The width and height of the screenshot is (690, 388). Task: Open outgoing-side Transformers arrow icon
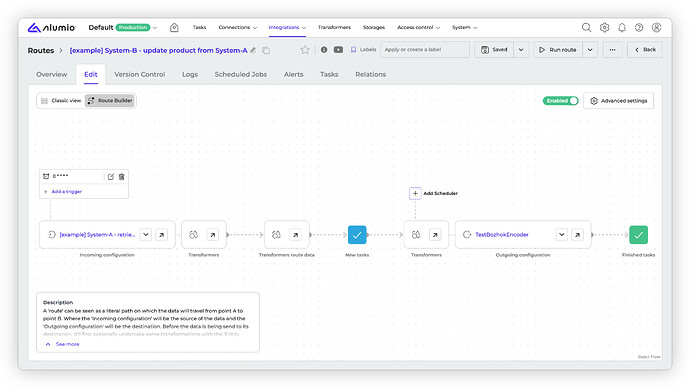(435, 234)
